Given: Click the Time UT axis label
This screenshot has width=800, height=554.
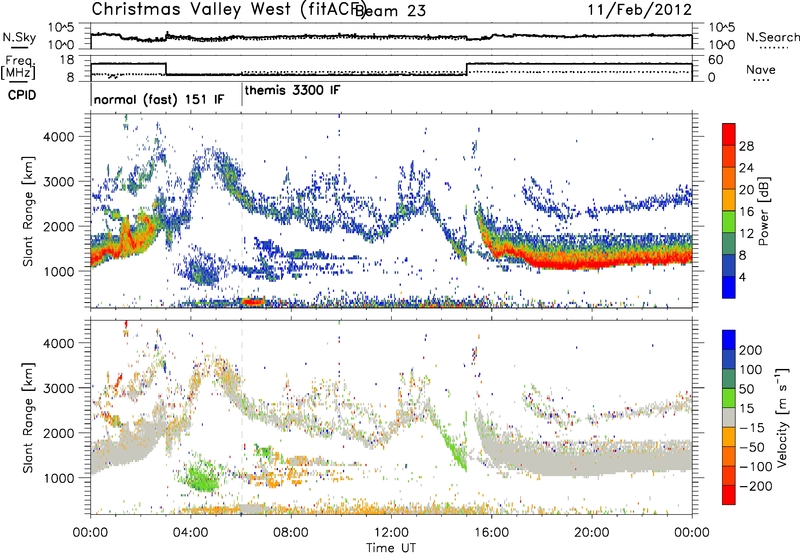Looking at the screenshot, I should (x=391, y=548).
